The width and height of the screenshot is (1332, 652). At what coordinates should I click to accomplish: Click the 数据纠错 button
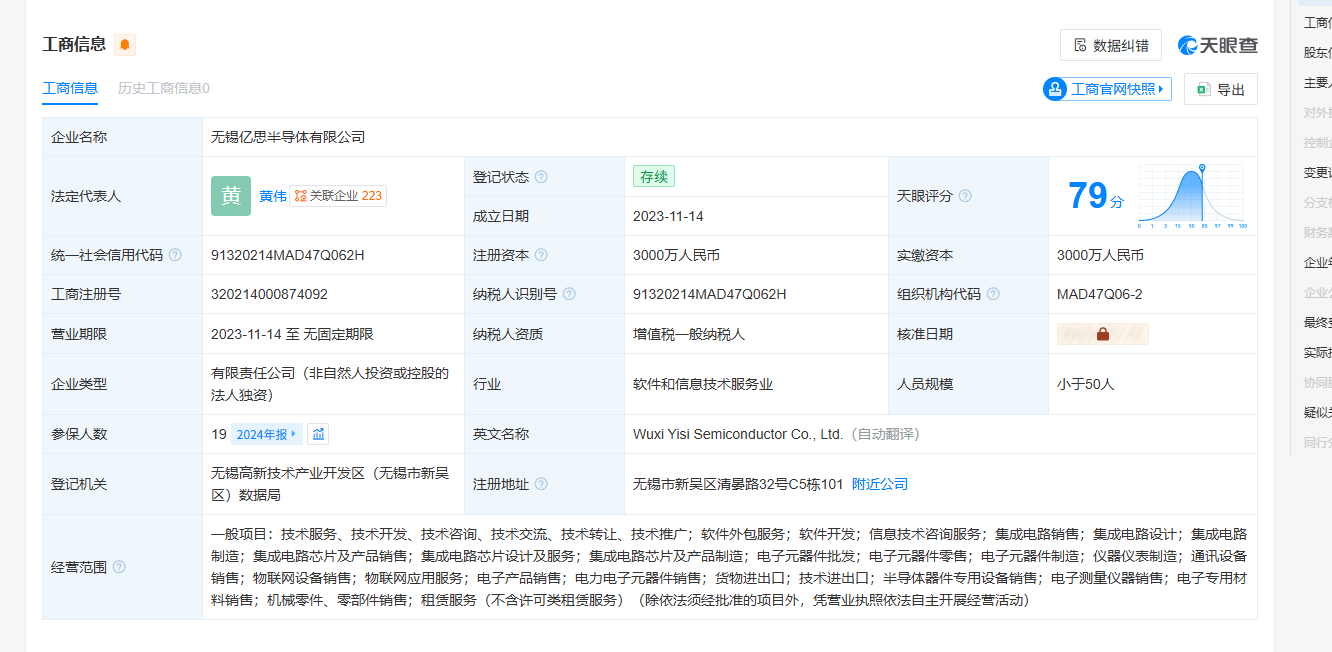click(1110, 45)
